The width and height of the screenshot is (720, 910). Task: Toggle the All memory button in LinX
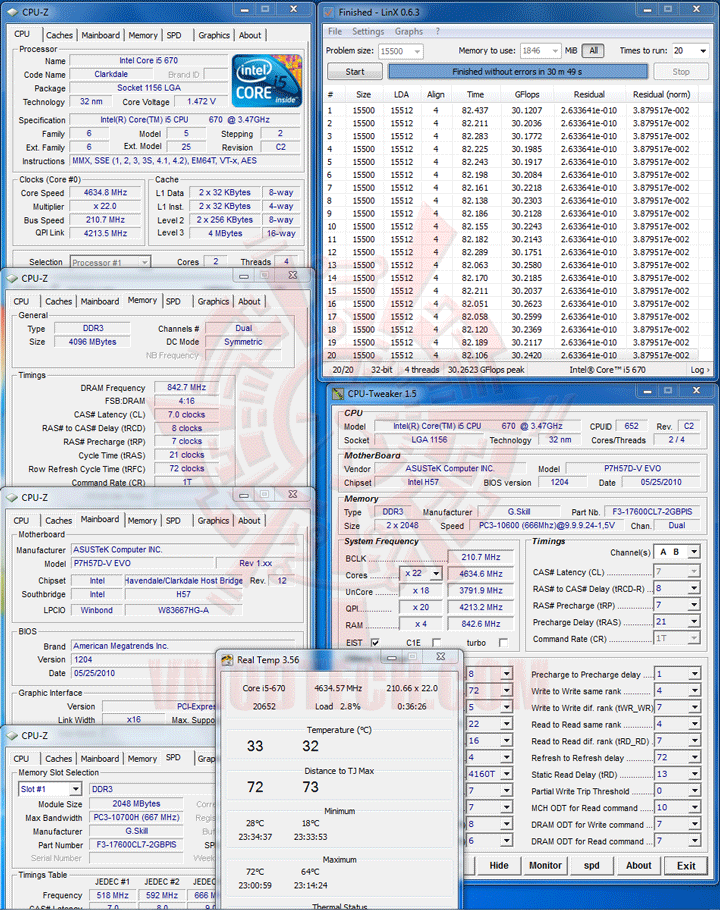[593, 50]
